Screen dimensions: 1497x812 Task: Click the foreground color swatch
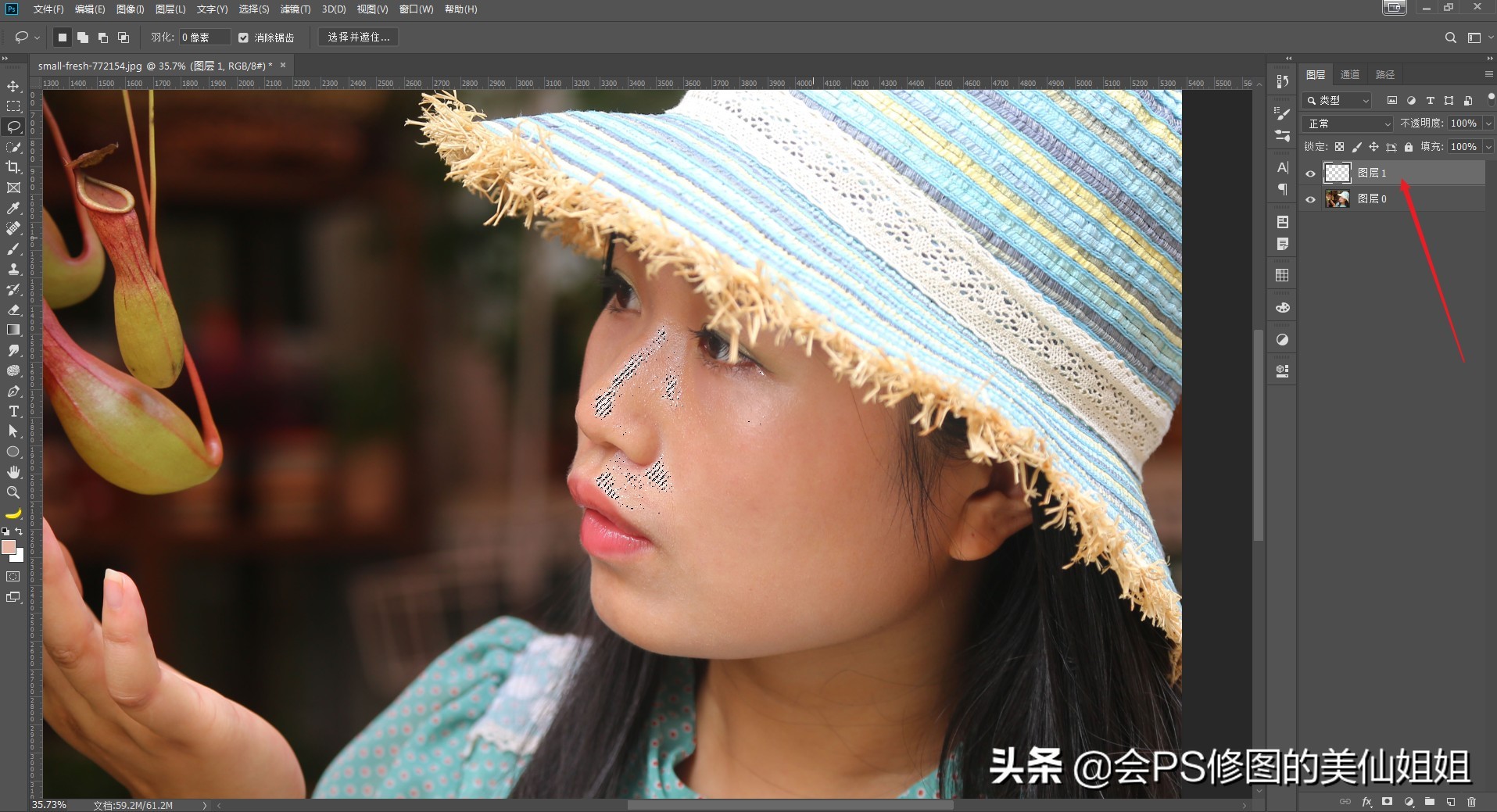10,547
